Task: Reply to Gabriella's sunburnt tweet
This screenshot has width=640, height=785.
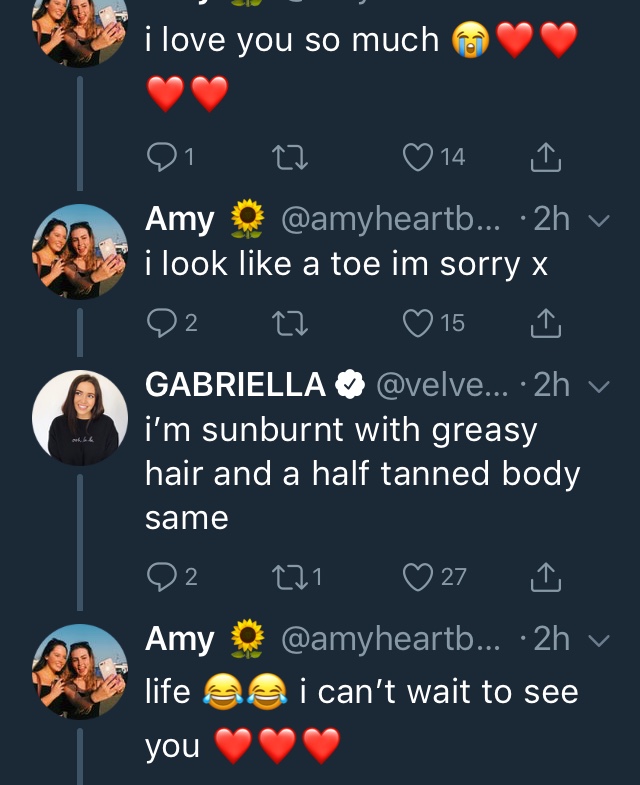Action: coord(160,576)
